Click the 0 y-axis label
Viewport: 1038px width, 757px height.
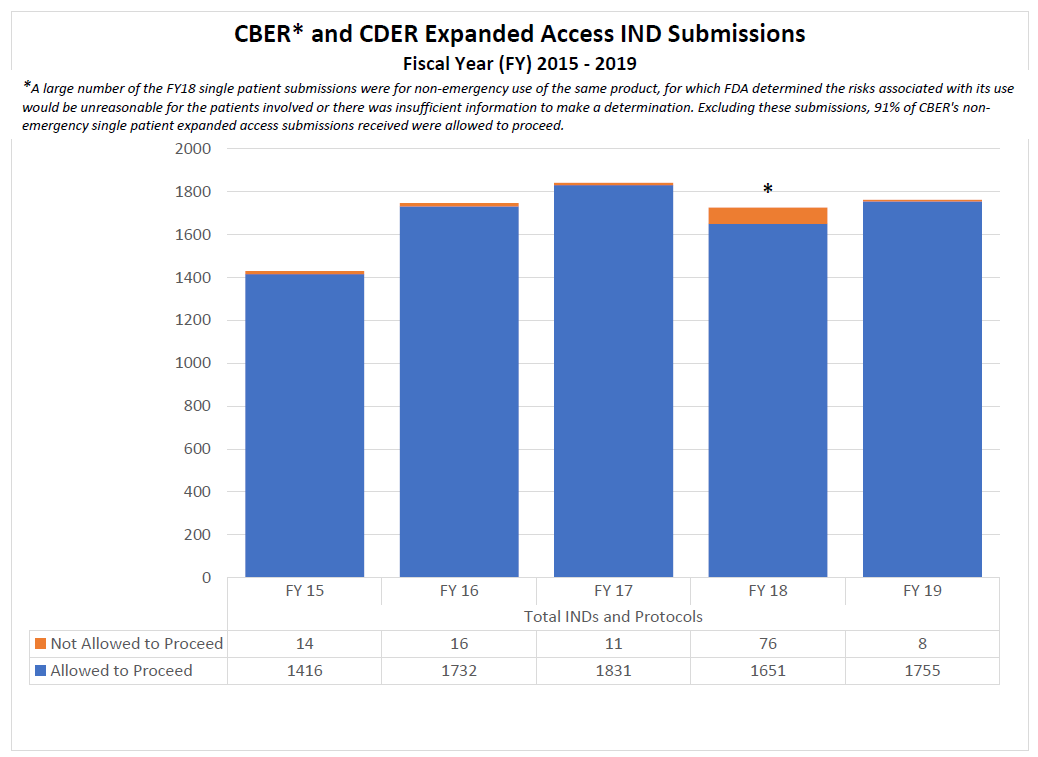(207, 578)
